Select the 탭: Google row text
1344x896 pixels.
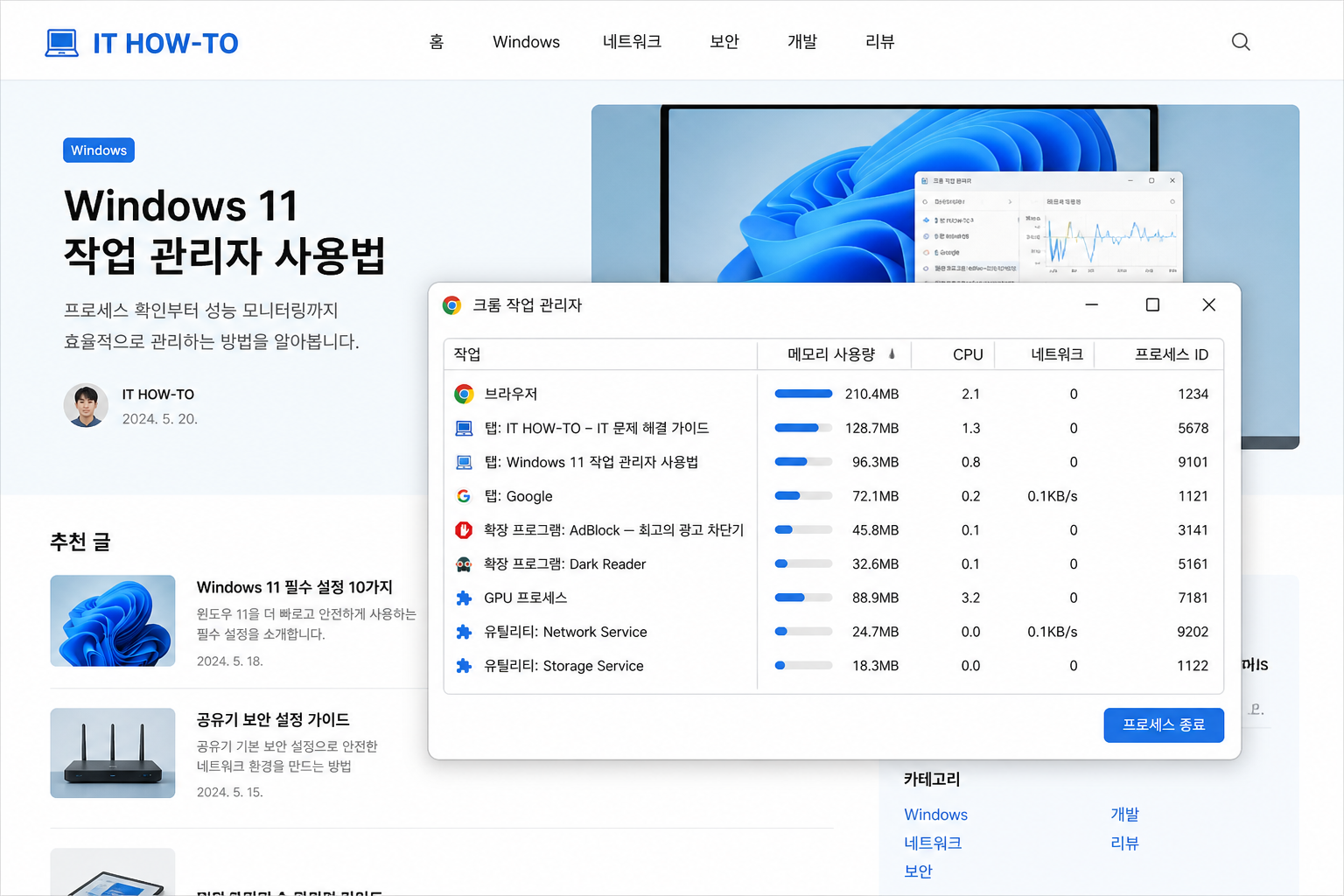[x=518, y=496]
